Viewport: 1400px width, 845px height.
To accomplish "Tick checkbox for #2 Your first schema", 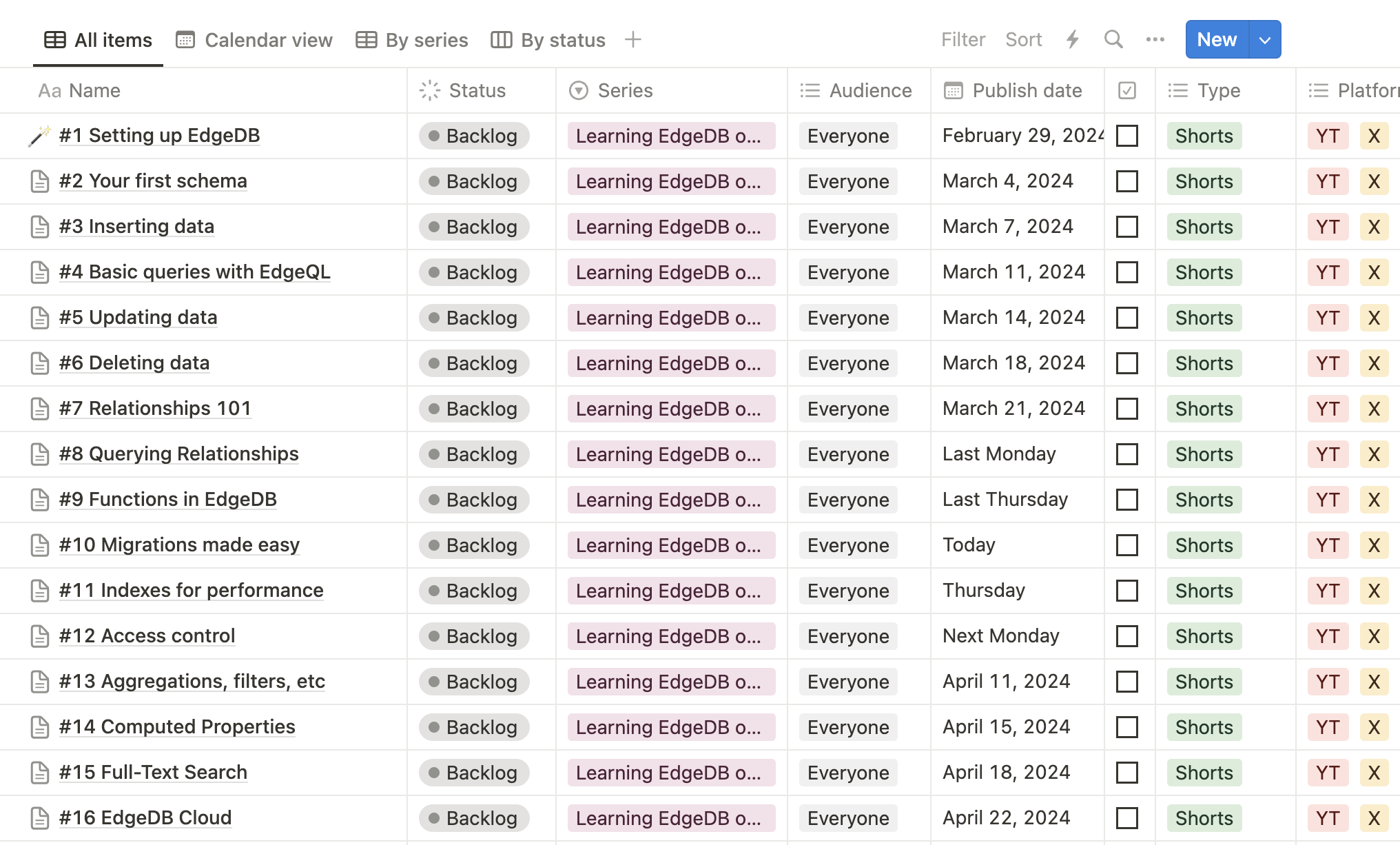I will [1127, 181].
